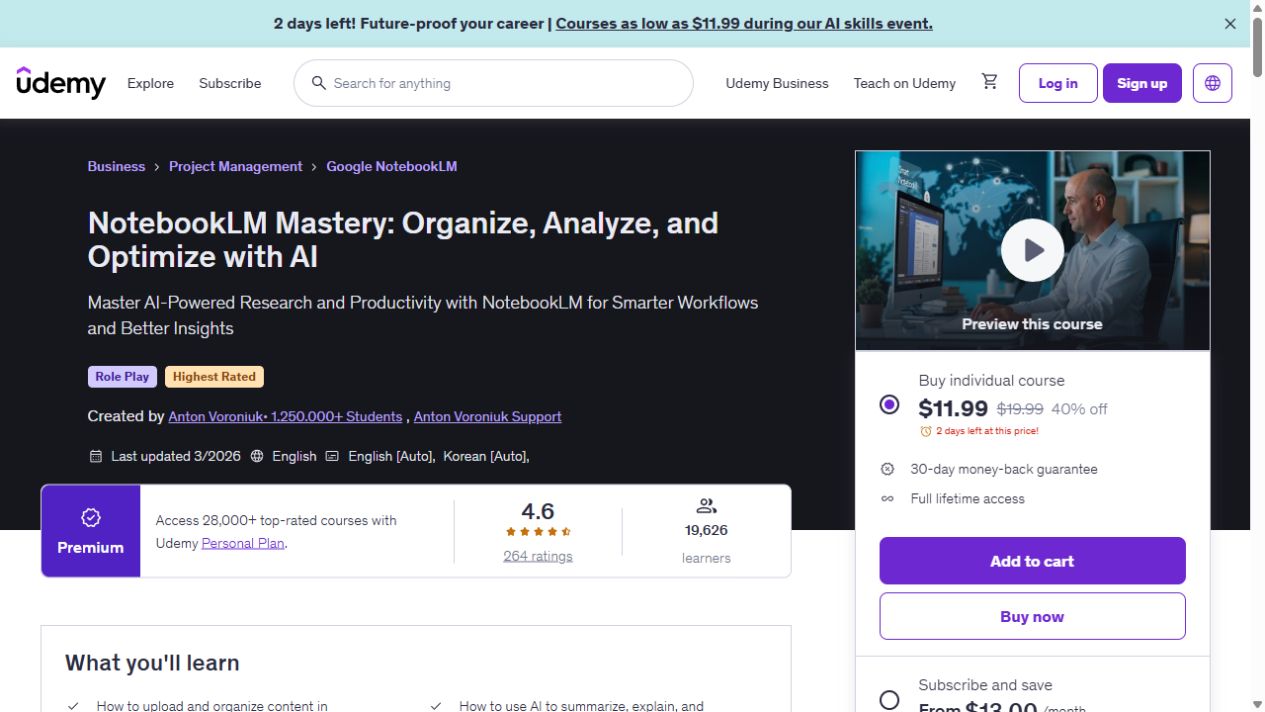Open Anton Voroniuk Support link

[x=487, y=416]
